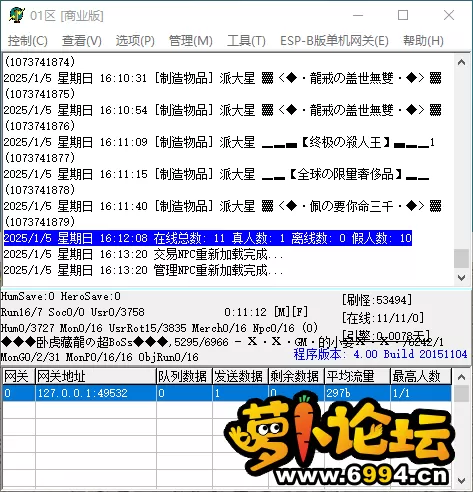Click the log panel scrollbar thumb
The image size is (473, 492).
tap(461, 258)
